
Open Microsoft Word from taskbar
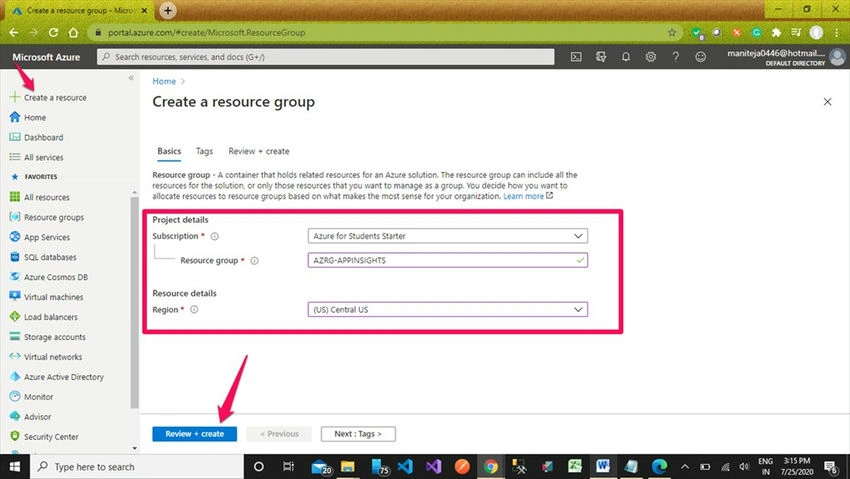602,467
